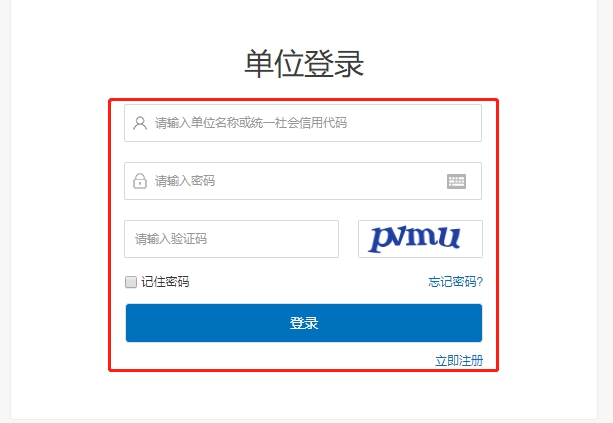
Task: Click the blue 登录 button
Action: (304, 323)
